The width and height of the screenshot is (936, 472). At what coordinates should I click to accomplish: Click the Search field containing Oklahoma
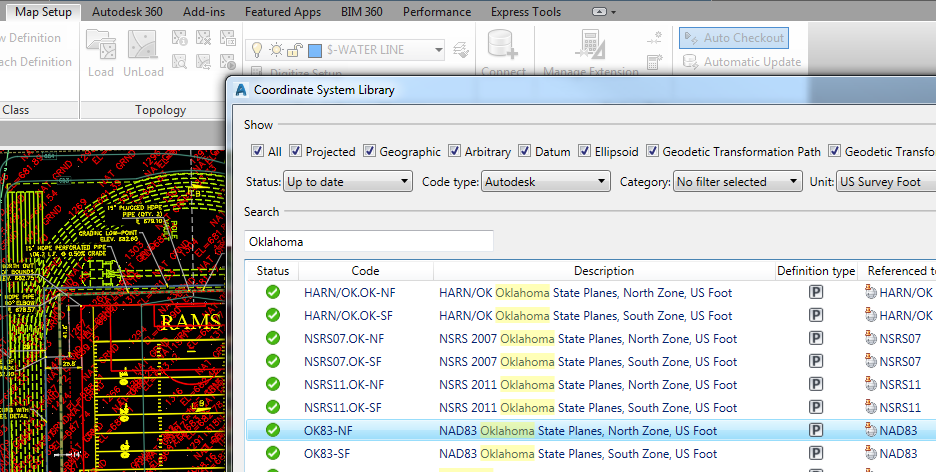coord(369,241)
